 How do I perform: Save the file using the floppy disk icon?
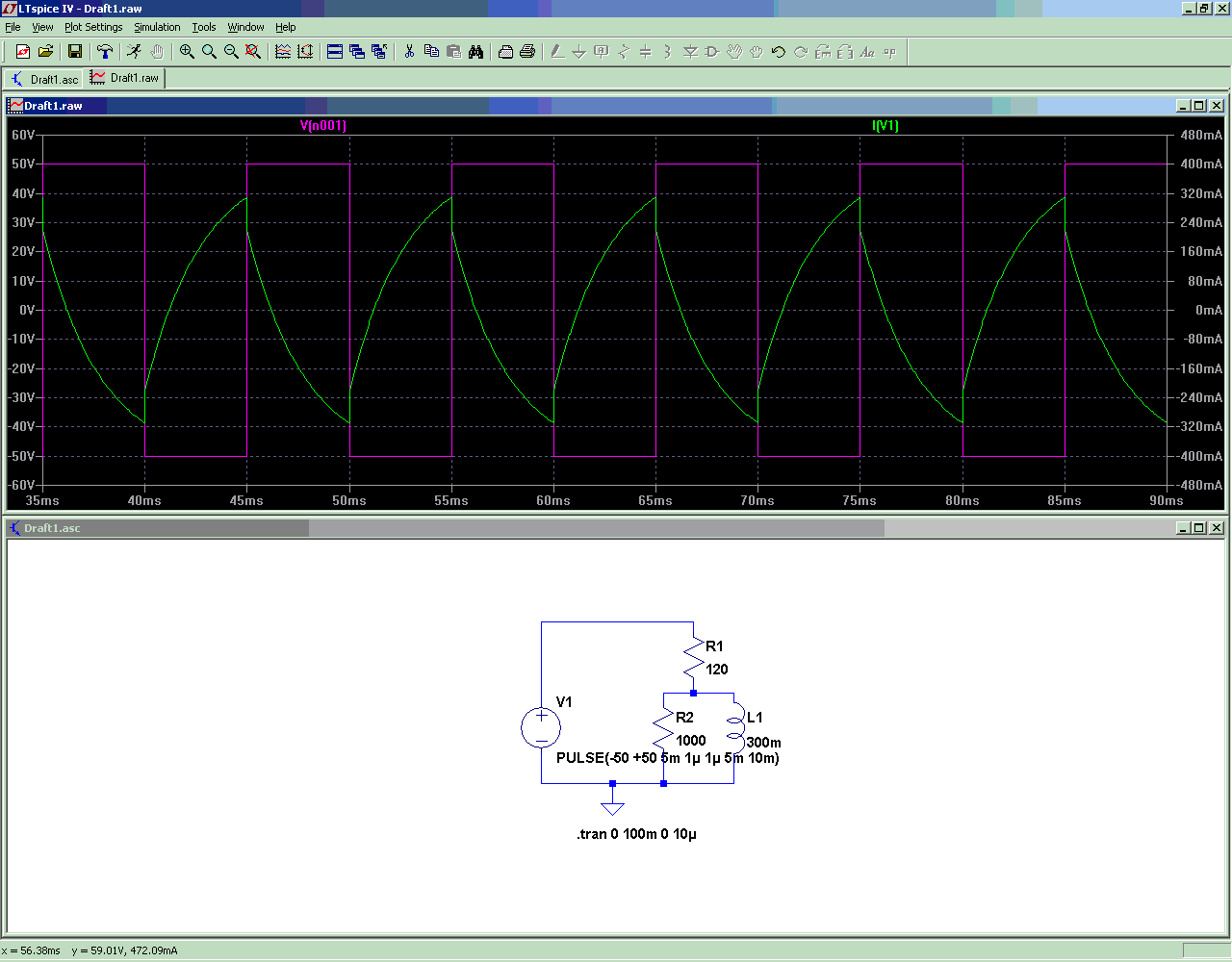pos(74,52)
